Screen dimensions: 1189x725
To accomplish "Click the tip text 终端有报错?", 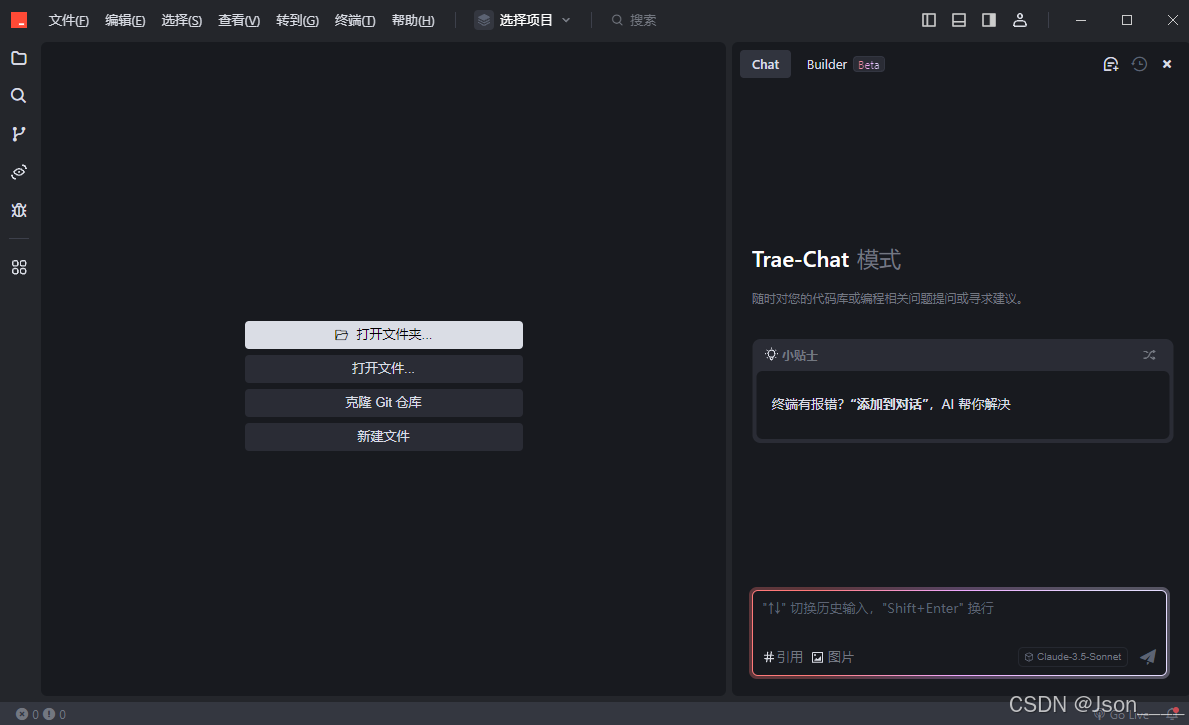I will pos(808,404).
